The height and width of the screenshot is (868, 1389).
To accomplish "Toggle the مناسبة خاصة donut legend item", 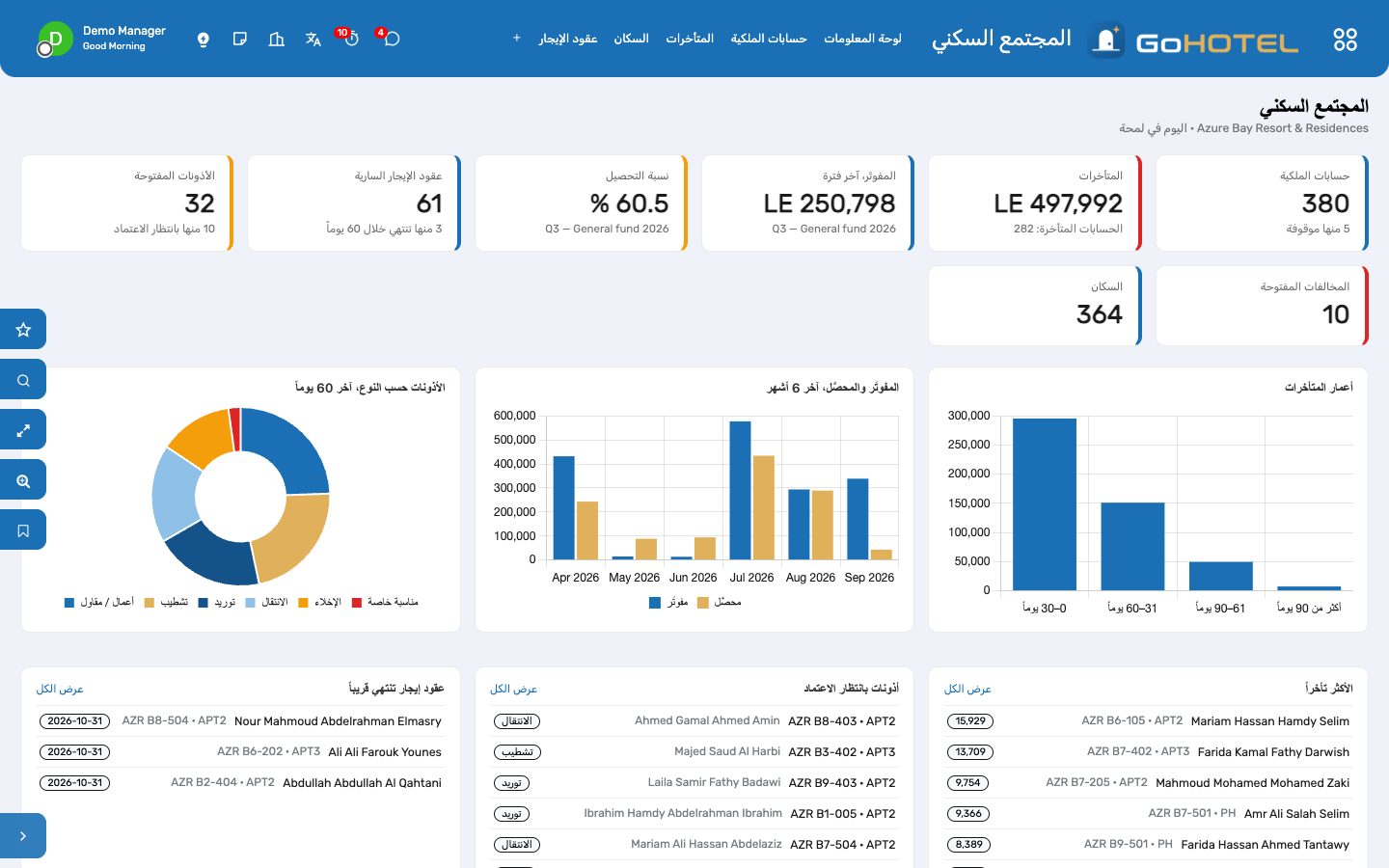I will (x=385, y=602).
